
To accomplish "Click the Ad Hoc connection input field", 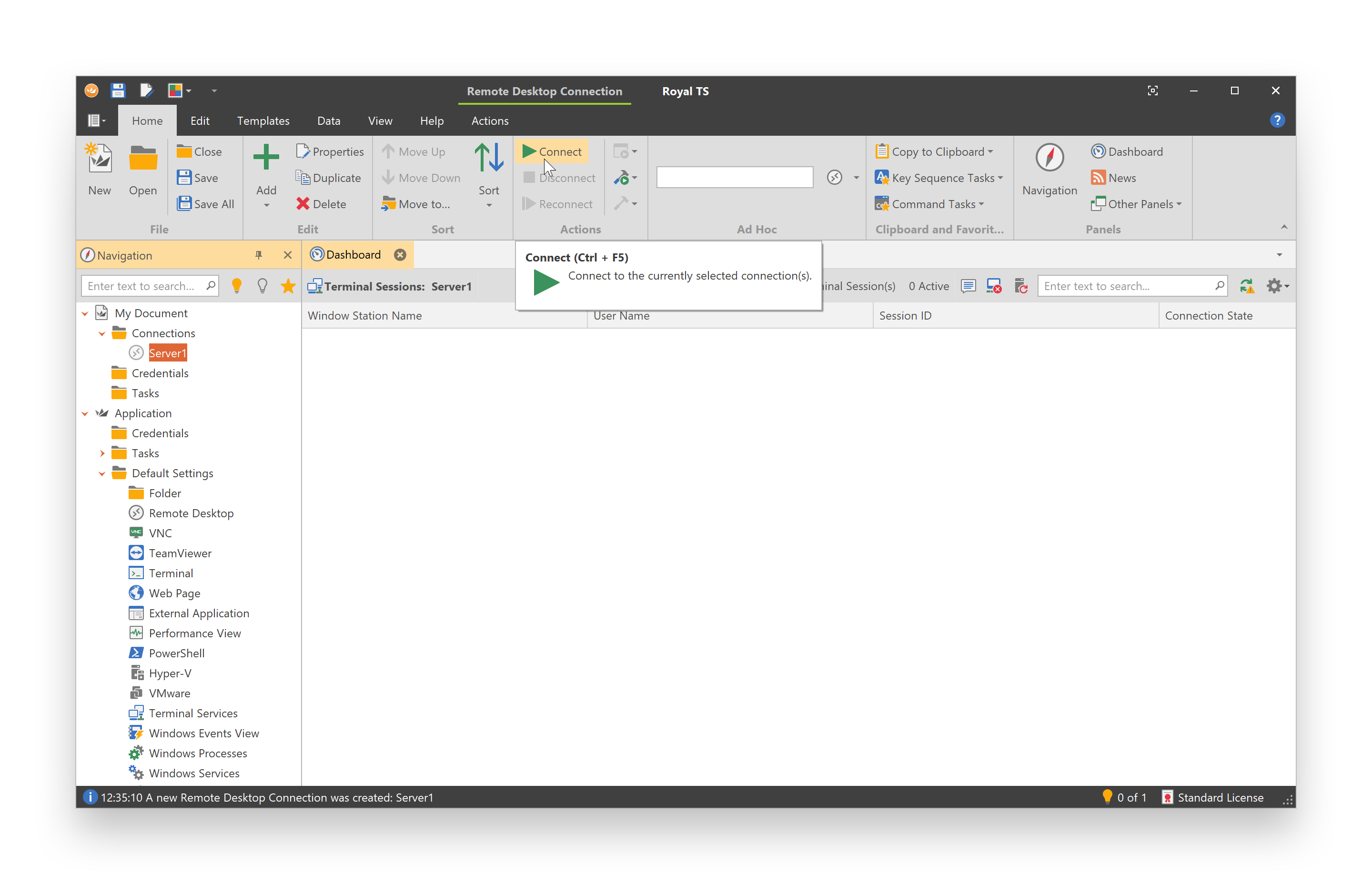I will click(734, 177).
